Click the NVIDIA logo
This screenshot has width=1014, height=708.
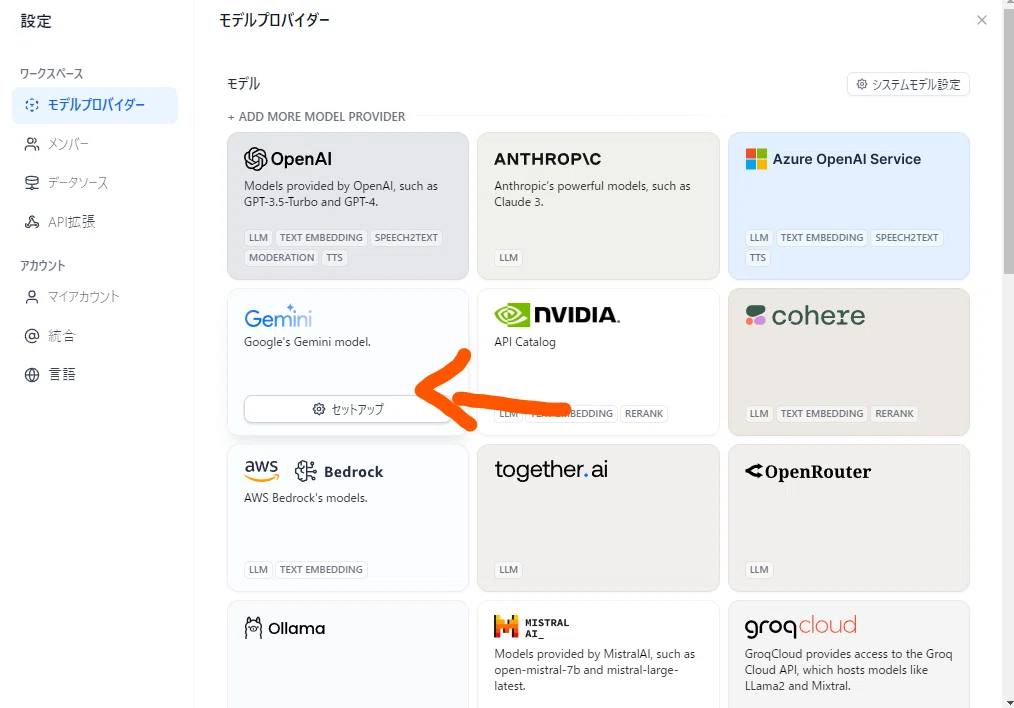point(557,315)
